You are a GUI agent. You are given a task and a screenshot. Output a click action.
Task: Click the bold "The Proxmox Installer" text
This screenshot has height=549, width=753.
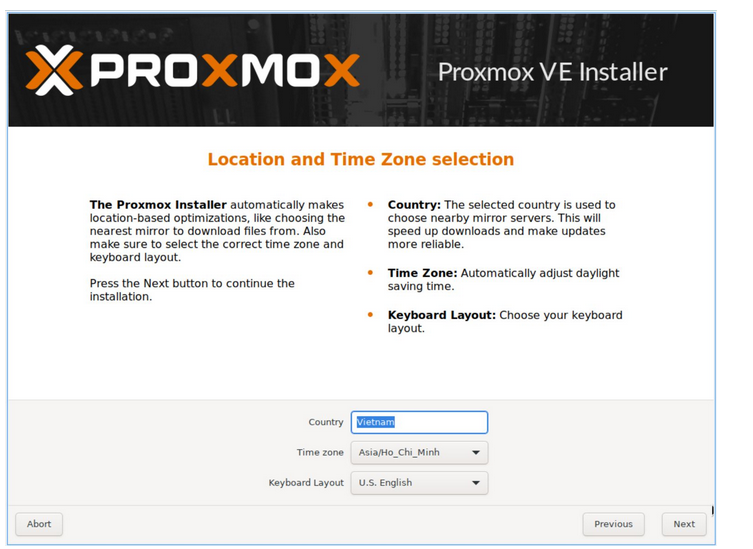158,205
